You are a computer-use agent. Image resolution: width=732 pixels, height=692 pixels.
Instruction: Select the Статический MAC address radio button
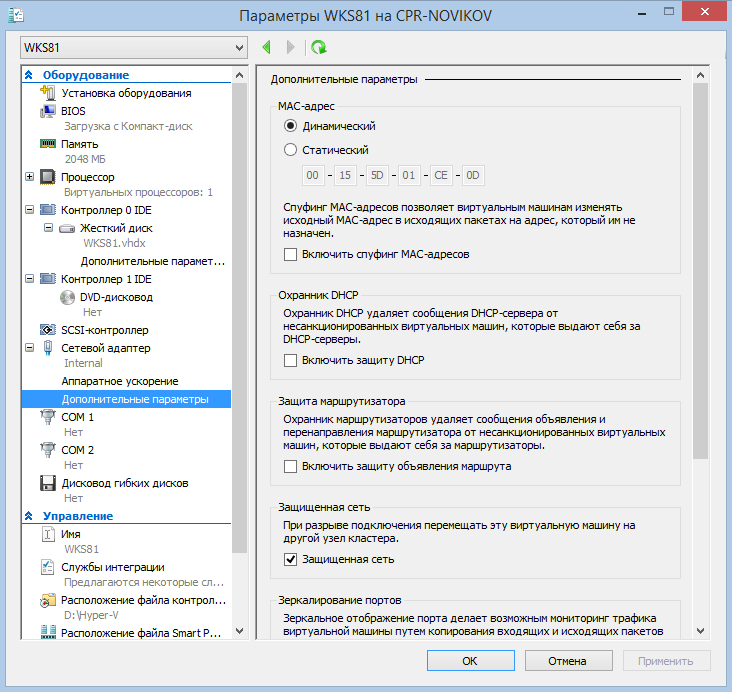point(291,150)
